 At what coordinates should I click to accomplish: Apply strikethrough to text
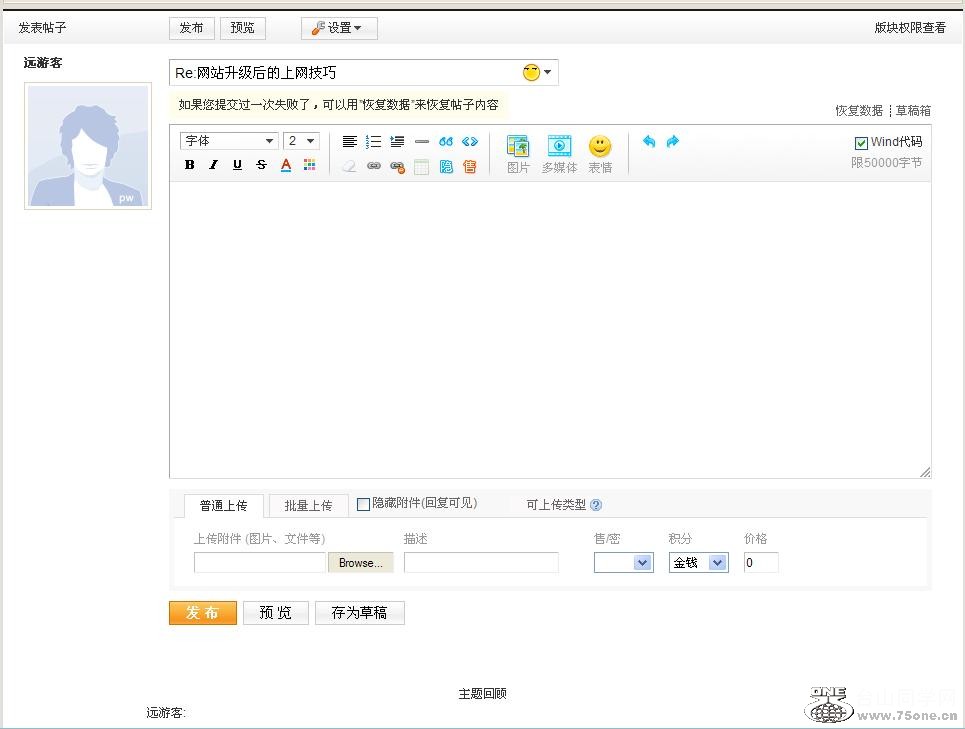261,165
